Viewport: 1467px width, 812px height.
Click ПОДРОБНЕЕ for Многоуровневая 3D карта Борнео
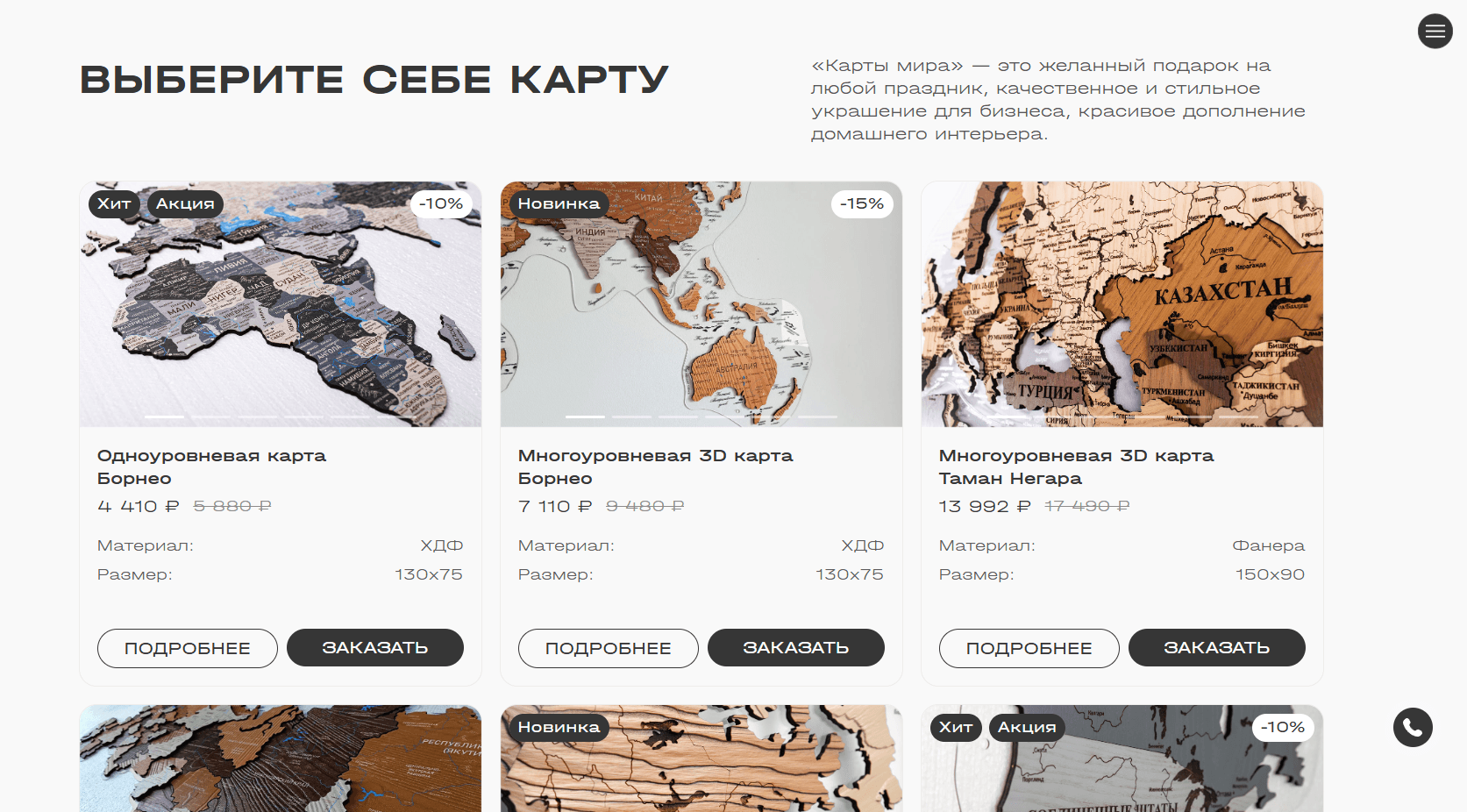point(609,648)
